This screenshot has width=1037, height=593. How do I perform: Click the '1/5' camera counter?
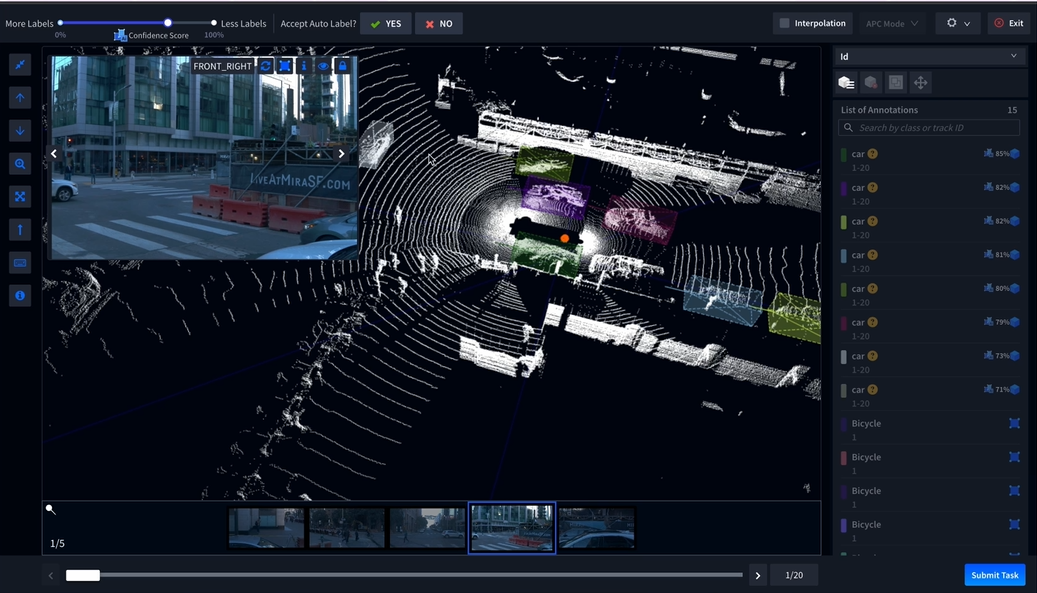tap(58, 543)
